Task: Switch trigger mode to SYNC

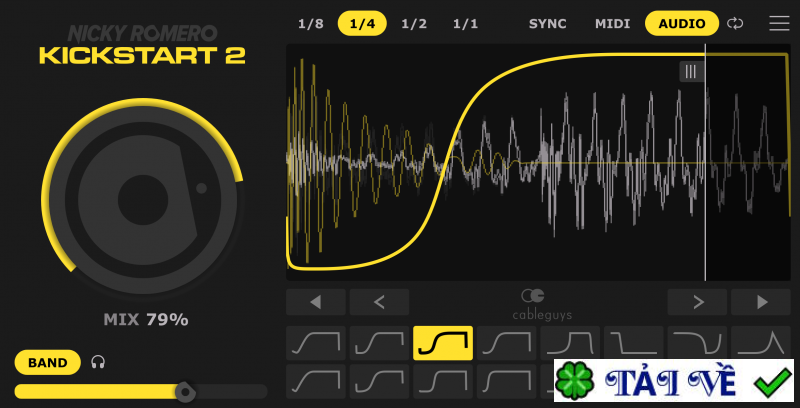Action: (x=547, y=24)
